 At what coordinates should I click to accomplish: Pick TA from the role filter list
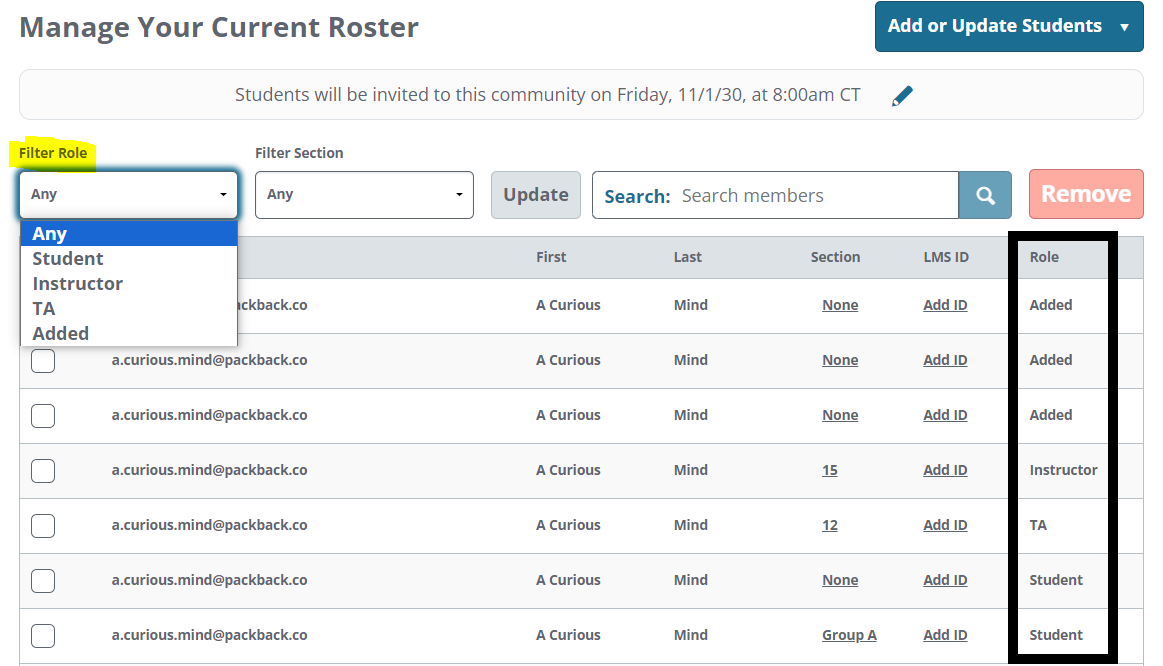click(44, 308)
